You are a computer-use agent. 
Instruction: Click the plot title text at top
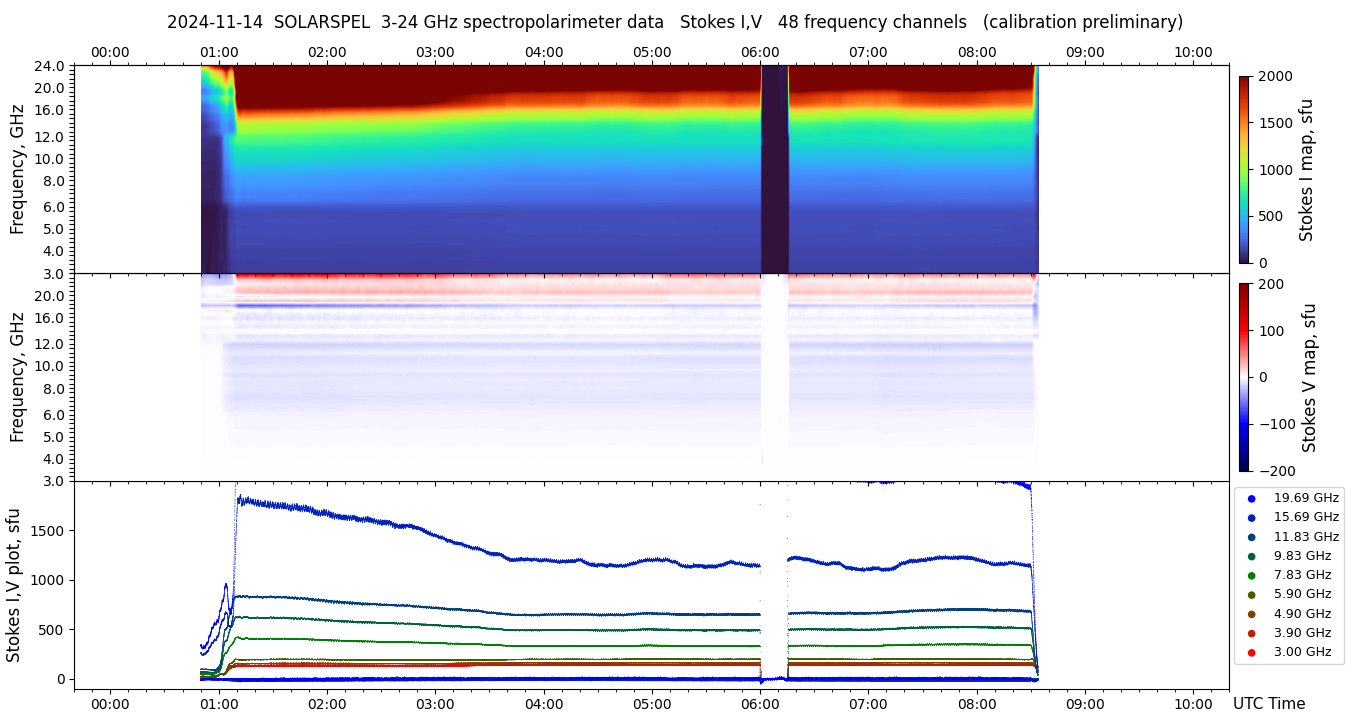(674, 22)
